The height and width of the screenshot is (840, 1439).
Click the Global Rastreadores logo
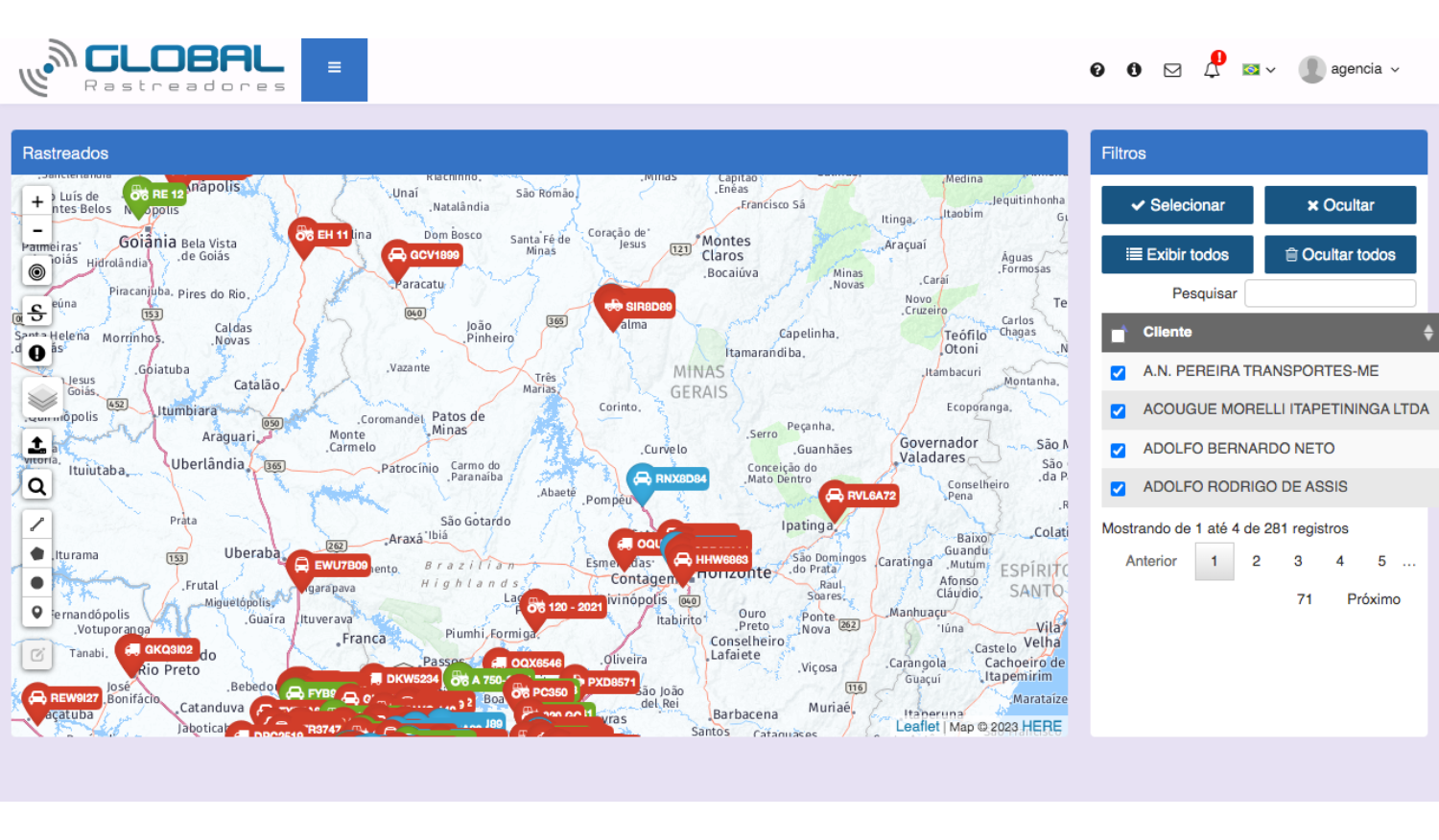(153, 69)
